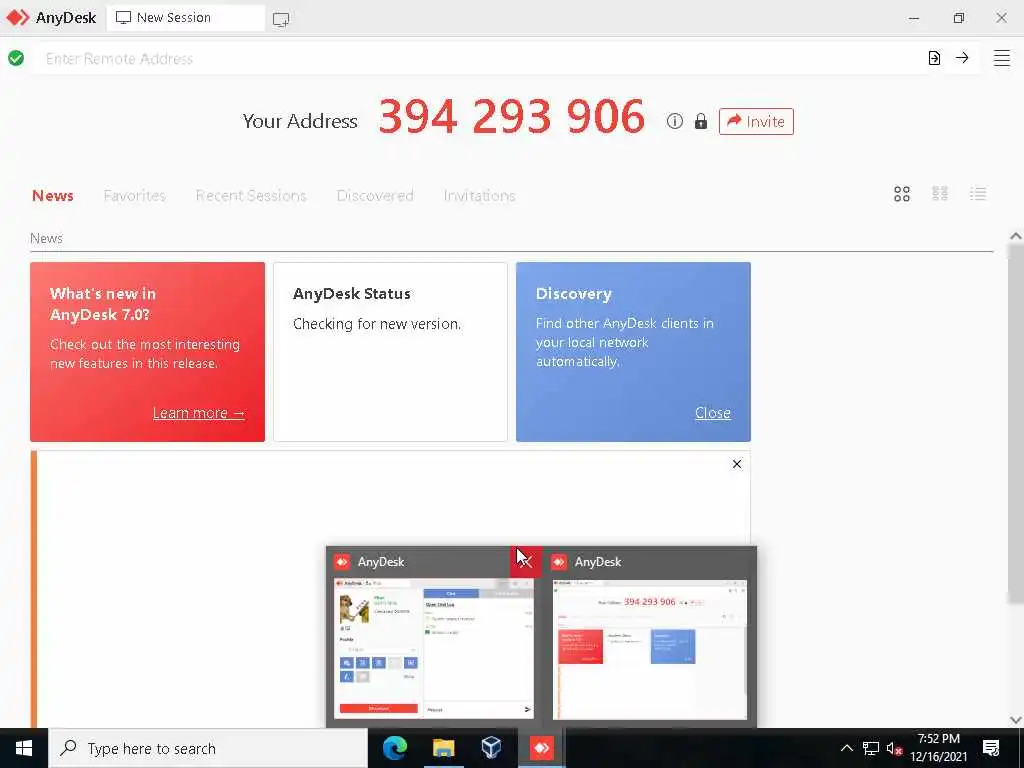Click Learn more link on red card

tap(199, 413)
